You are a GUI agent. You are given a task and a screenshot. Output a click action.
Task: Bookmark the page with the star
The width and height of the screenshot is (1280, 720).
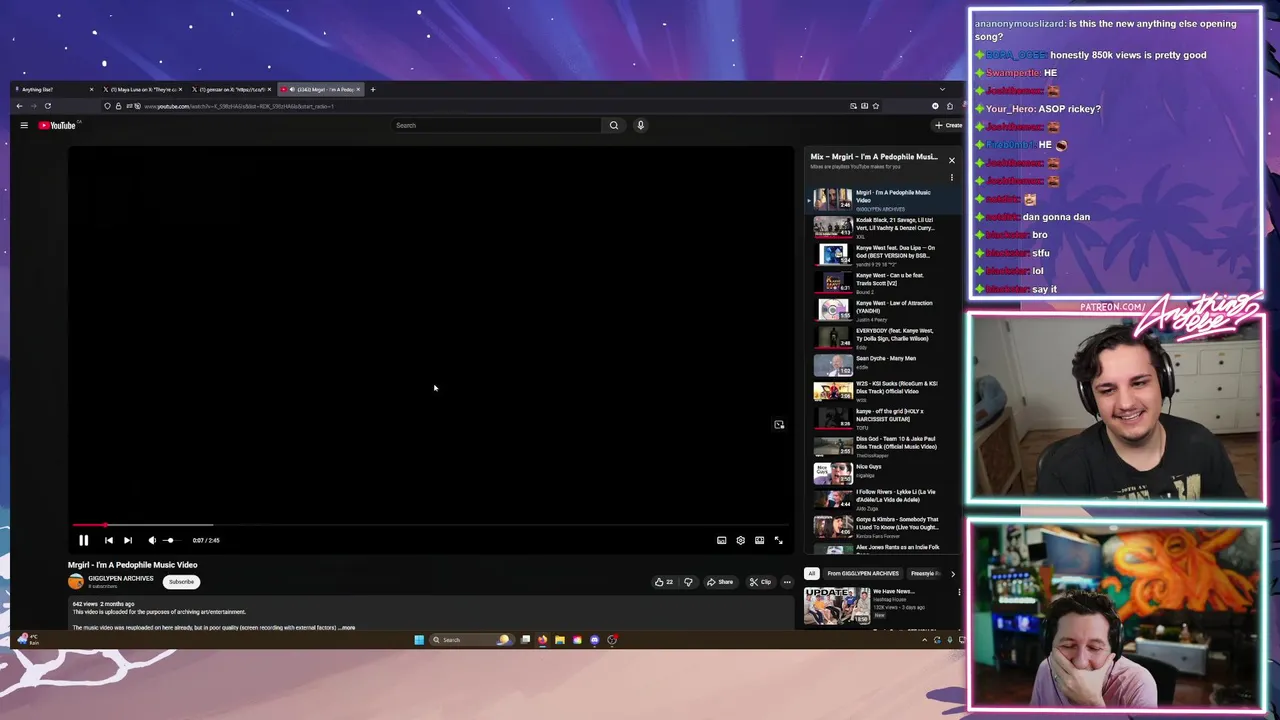pos(876,106)
